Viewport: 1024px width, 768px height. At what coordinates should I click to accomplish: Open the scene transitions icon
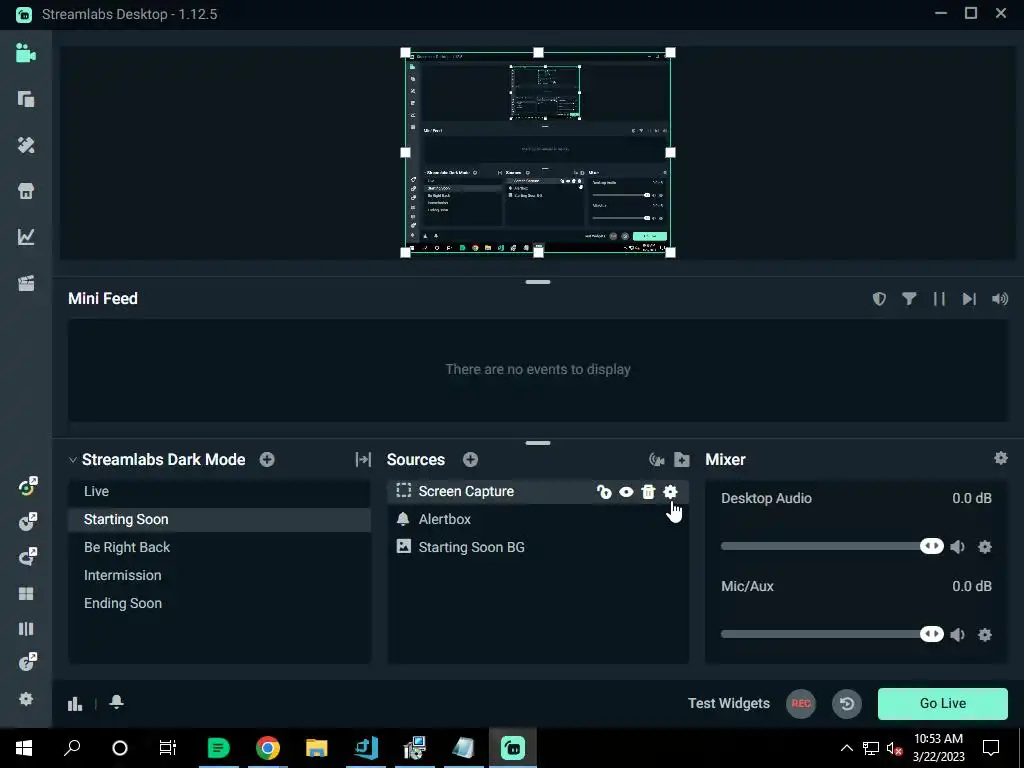click(x=363, y=460)
